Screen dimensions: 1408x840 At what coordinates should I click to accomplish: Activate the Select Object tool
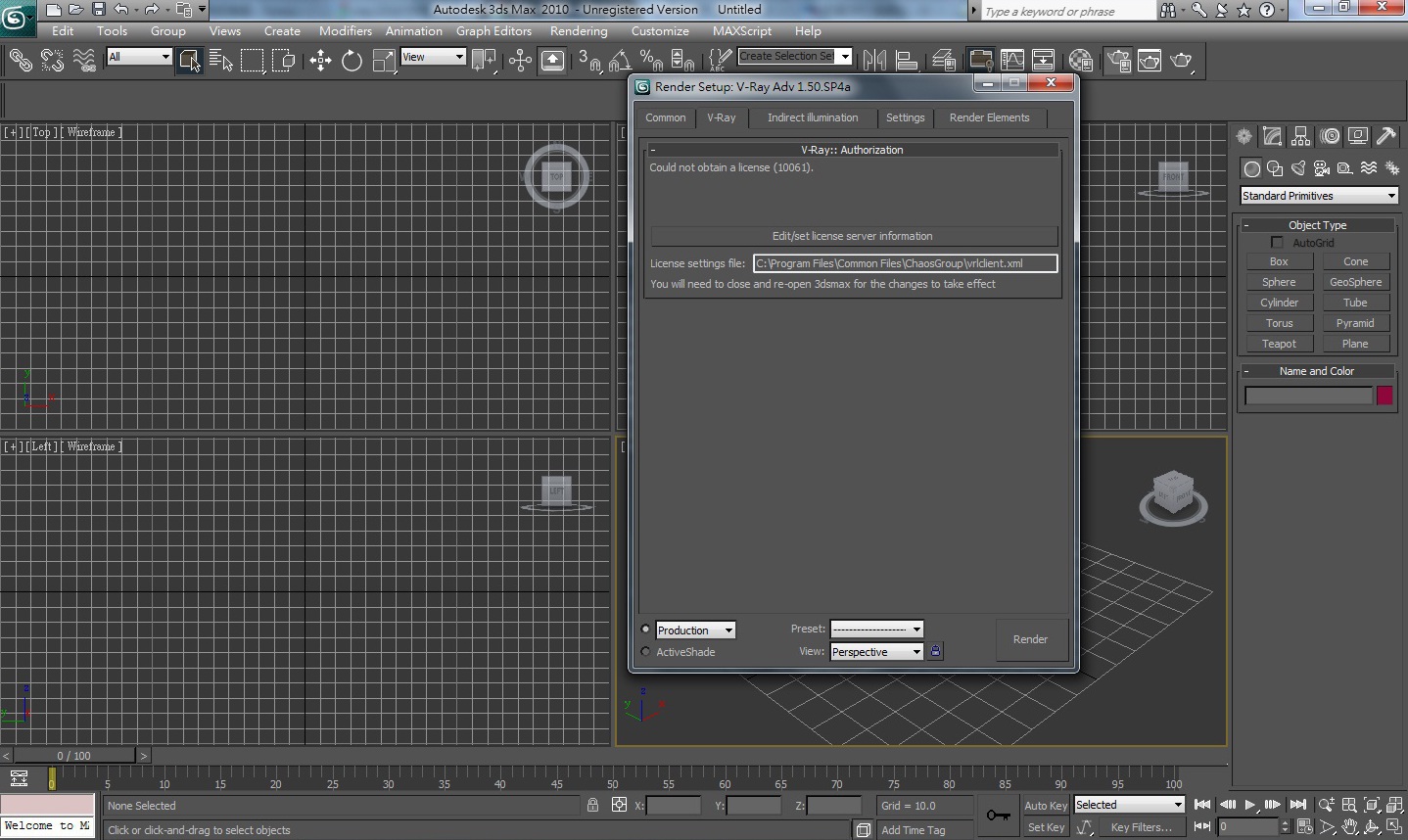click(x=190, y=61)
